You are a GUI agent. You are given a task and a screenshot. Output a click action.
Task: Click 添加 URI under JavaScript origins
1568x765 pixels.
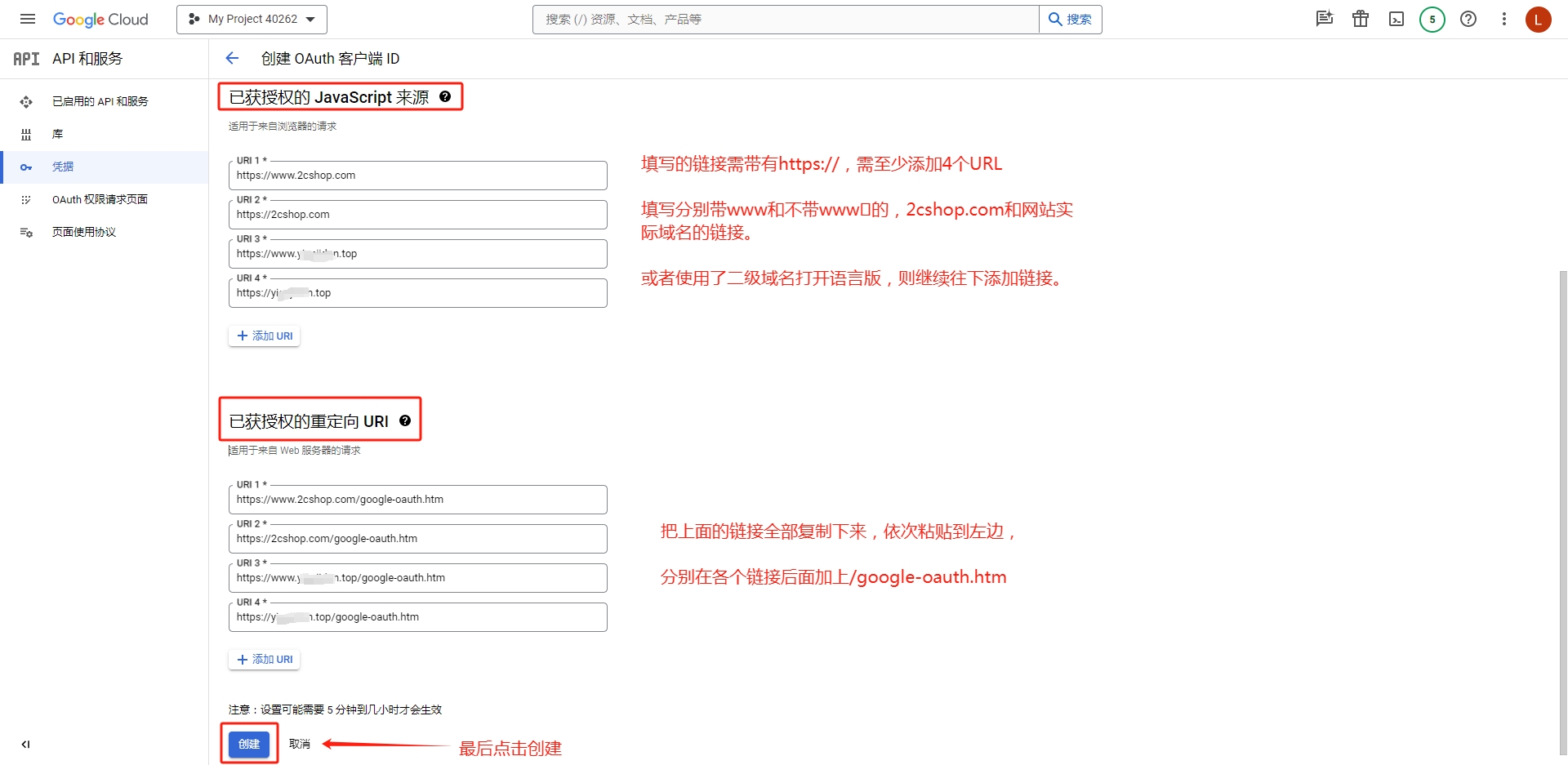tap(265, 336)
